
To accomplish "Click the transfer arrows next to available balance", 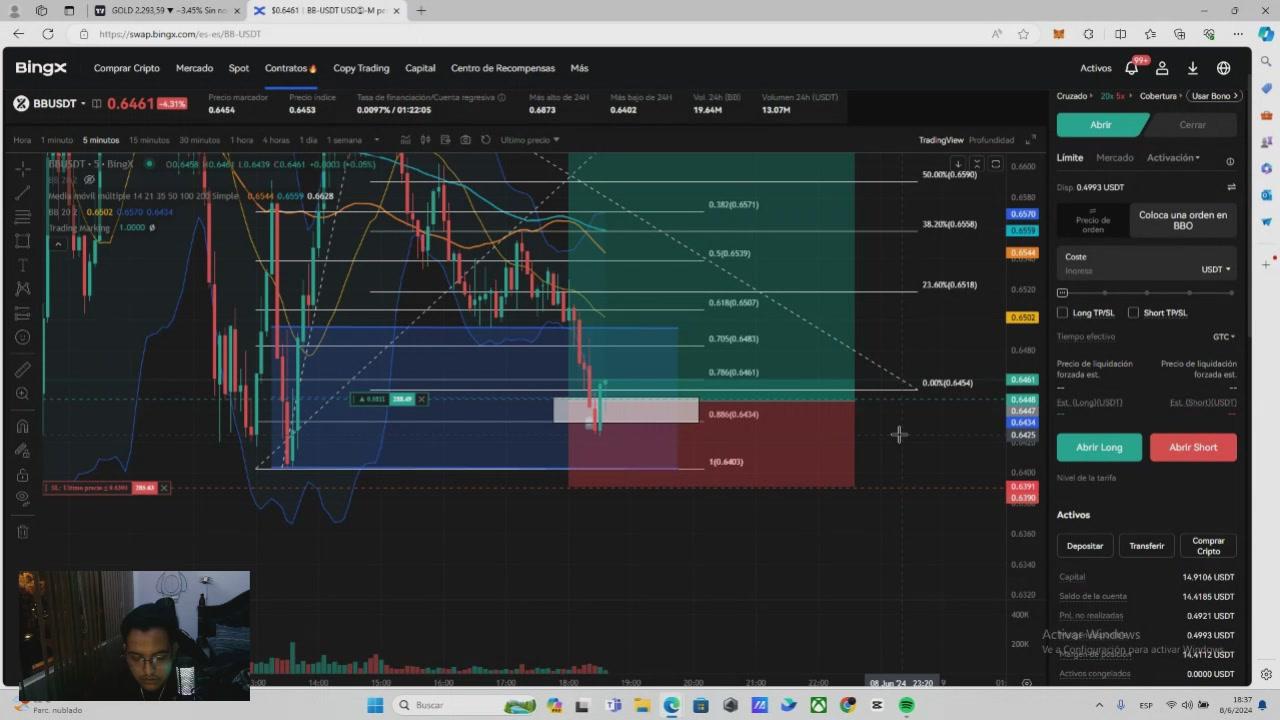I will pos(1231,187).
